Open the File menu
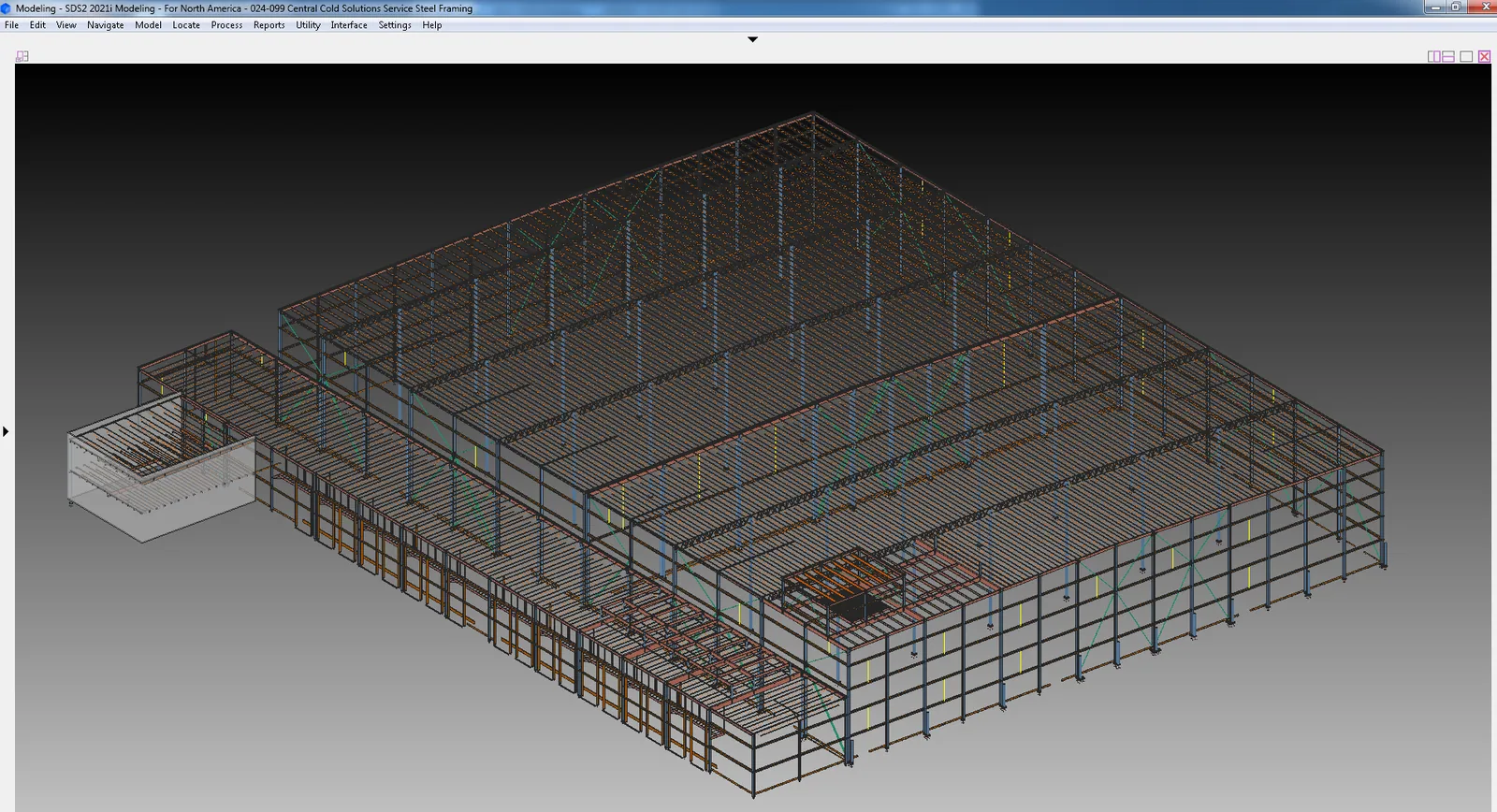 [x=11, y=25]
